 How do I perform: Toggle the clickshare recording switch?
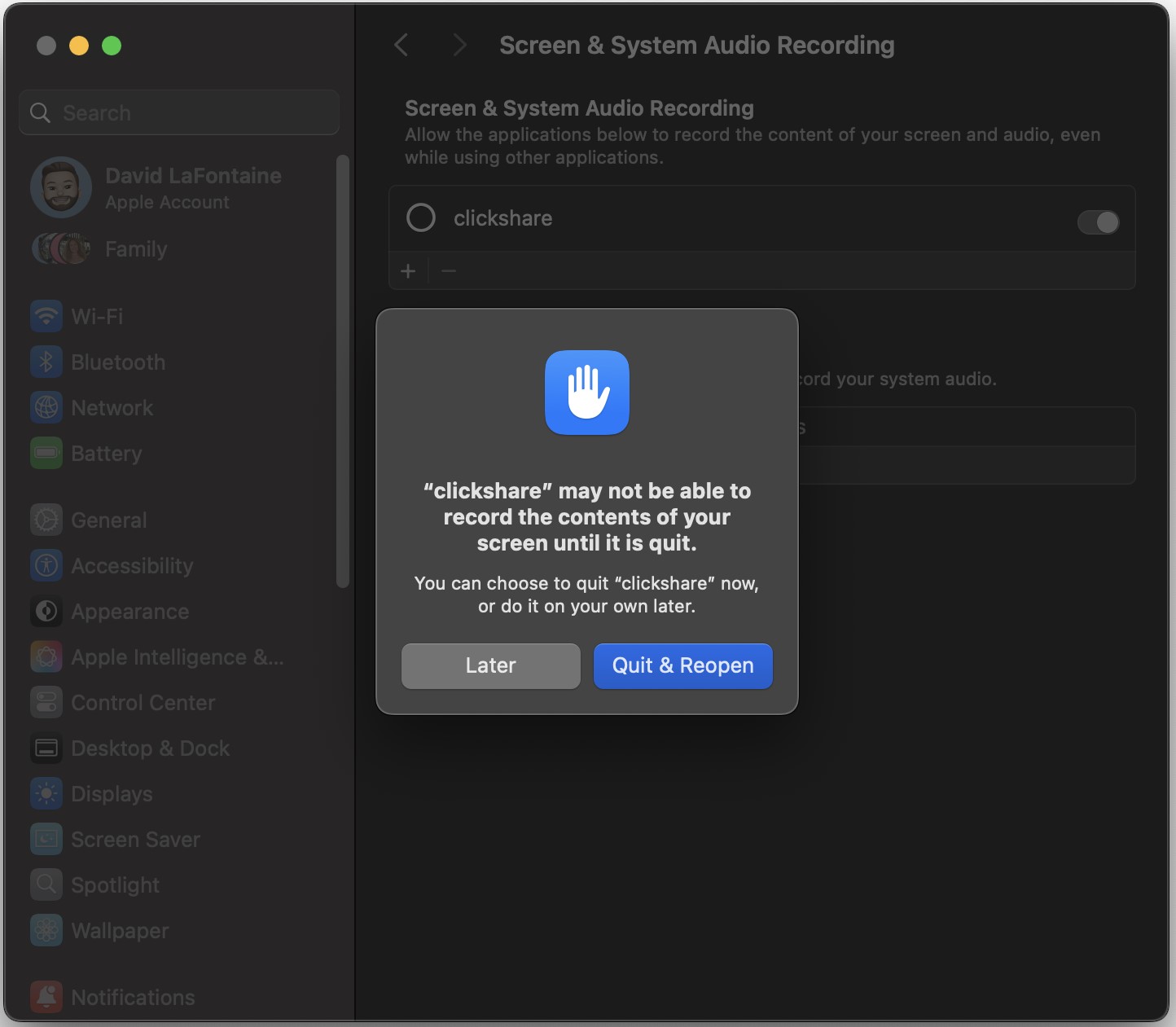[1098, 222]
